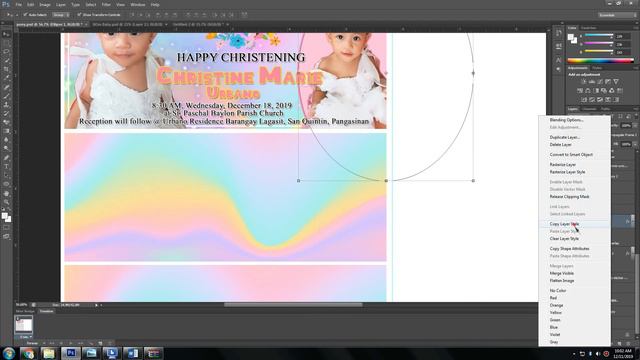This screenshot has width=640, height=360.
Task: Add a Brightness/Contrast adjustment
Action: point(584,82)
